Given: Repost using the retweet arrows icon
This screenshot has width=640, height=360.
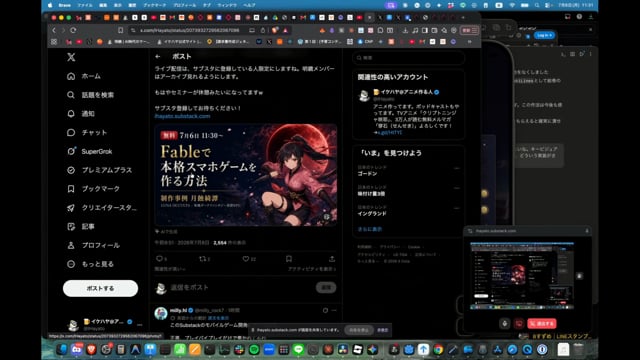Looking at the screenshot, I should pyautogui.click(x=202, y=259).
